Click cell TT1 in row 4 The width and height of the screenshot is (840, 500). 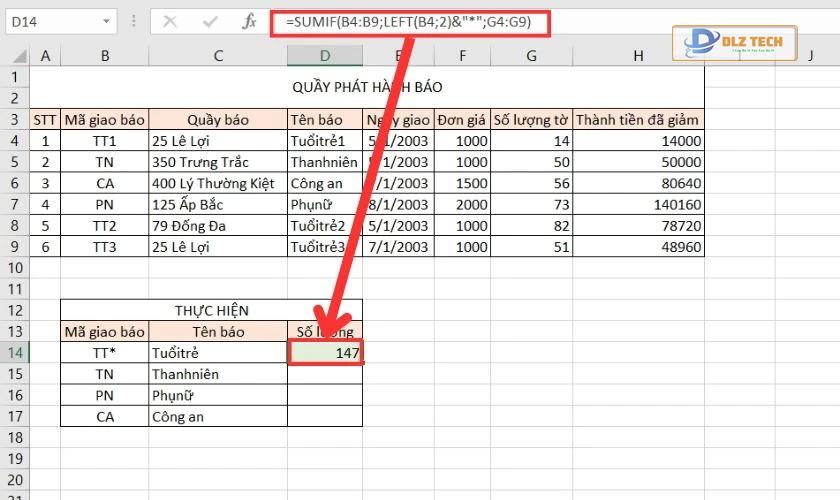tap(104, 141)
